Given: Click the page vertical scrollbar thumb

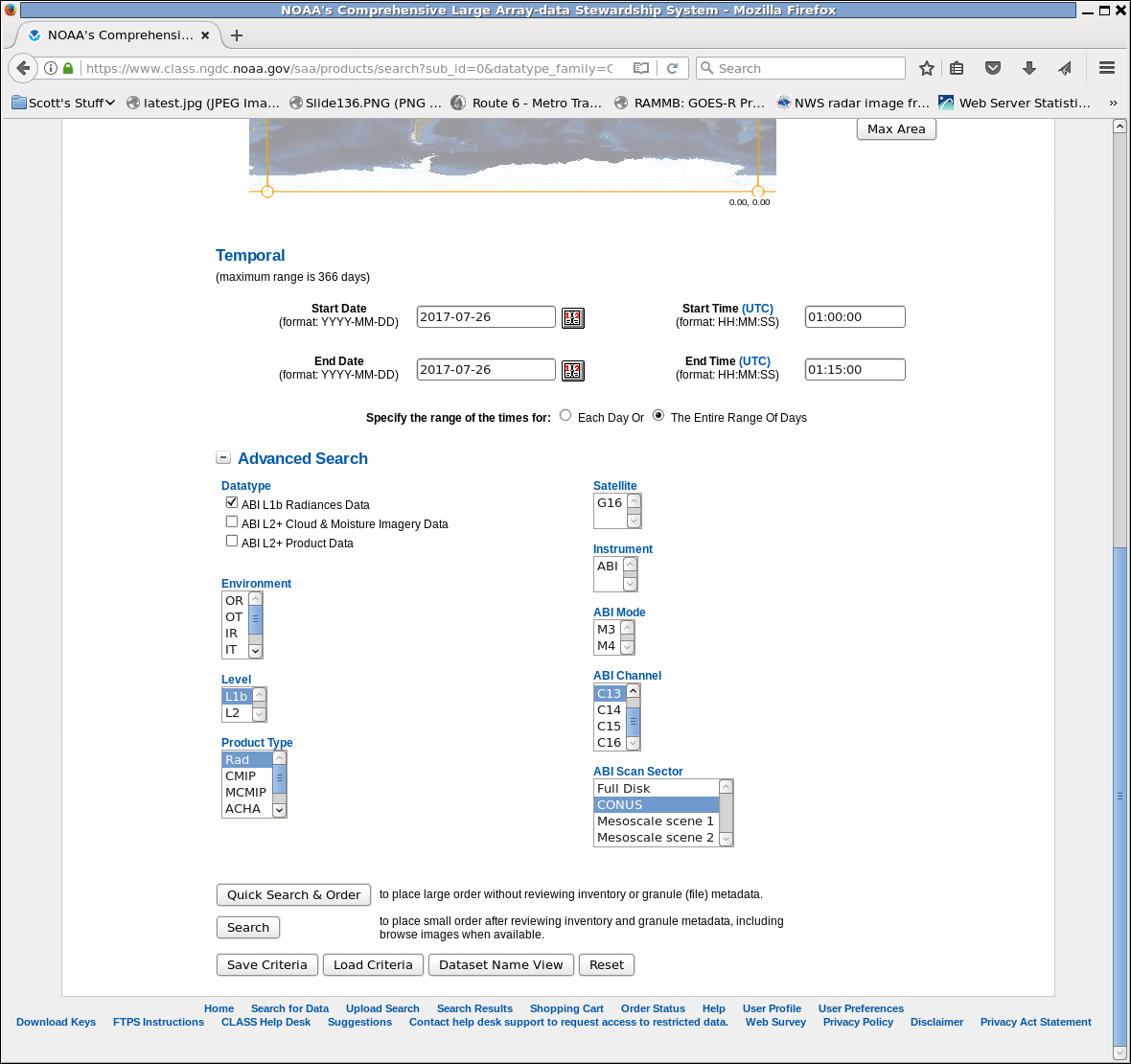Looking at the screenshot, I should tap(1119, 796).
